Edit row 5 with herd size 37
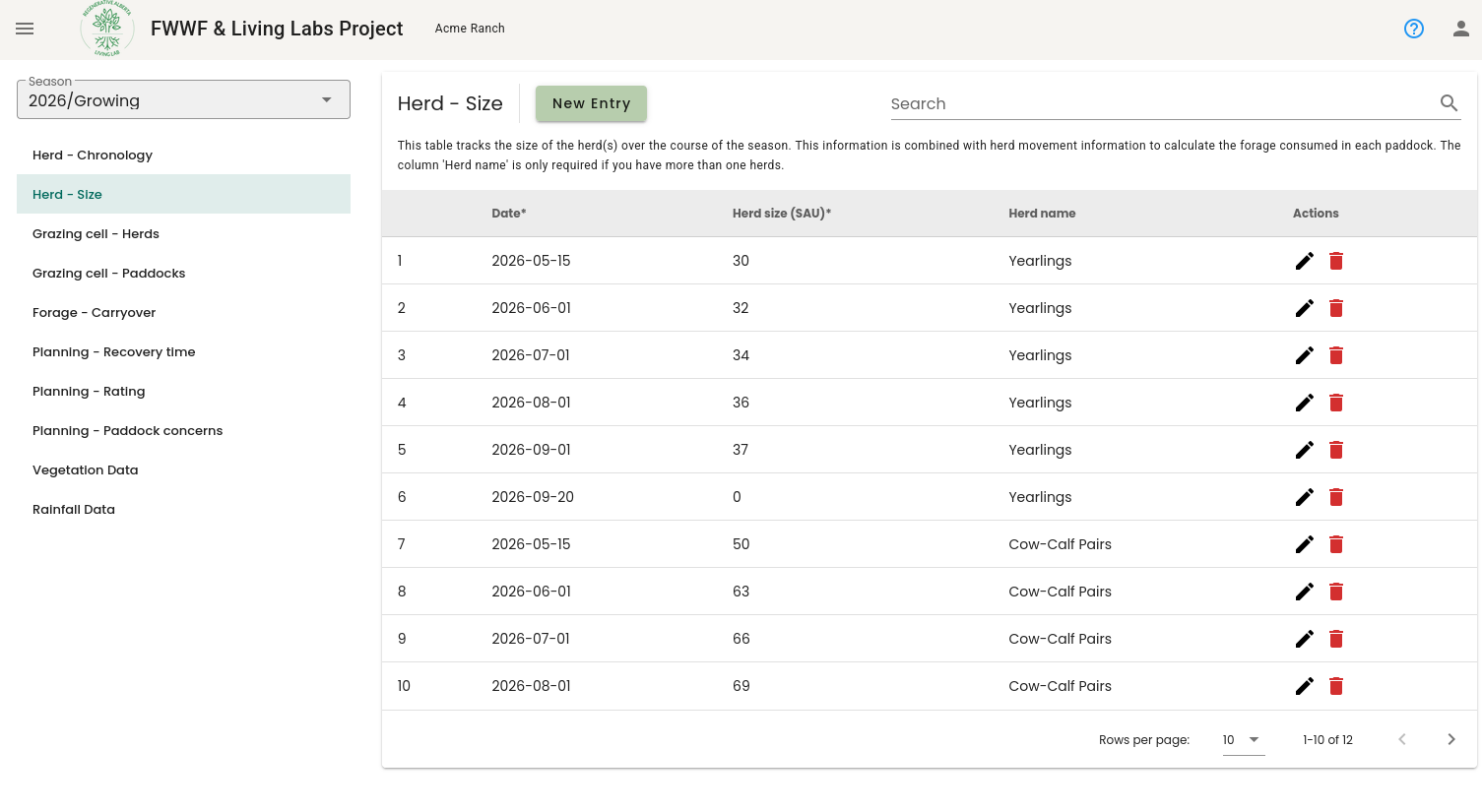The width and height of the screenshot is (1482, 812). [x=1305, y=450]
